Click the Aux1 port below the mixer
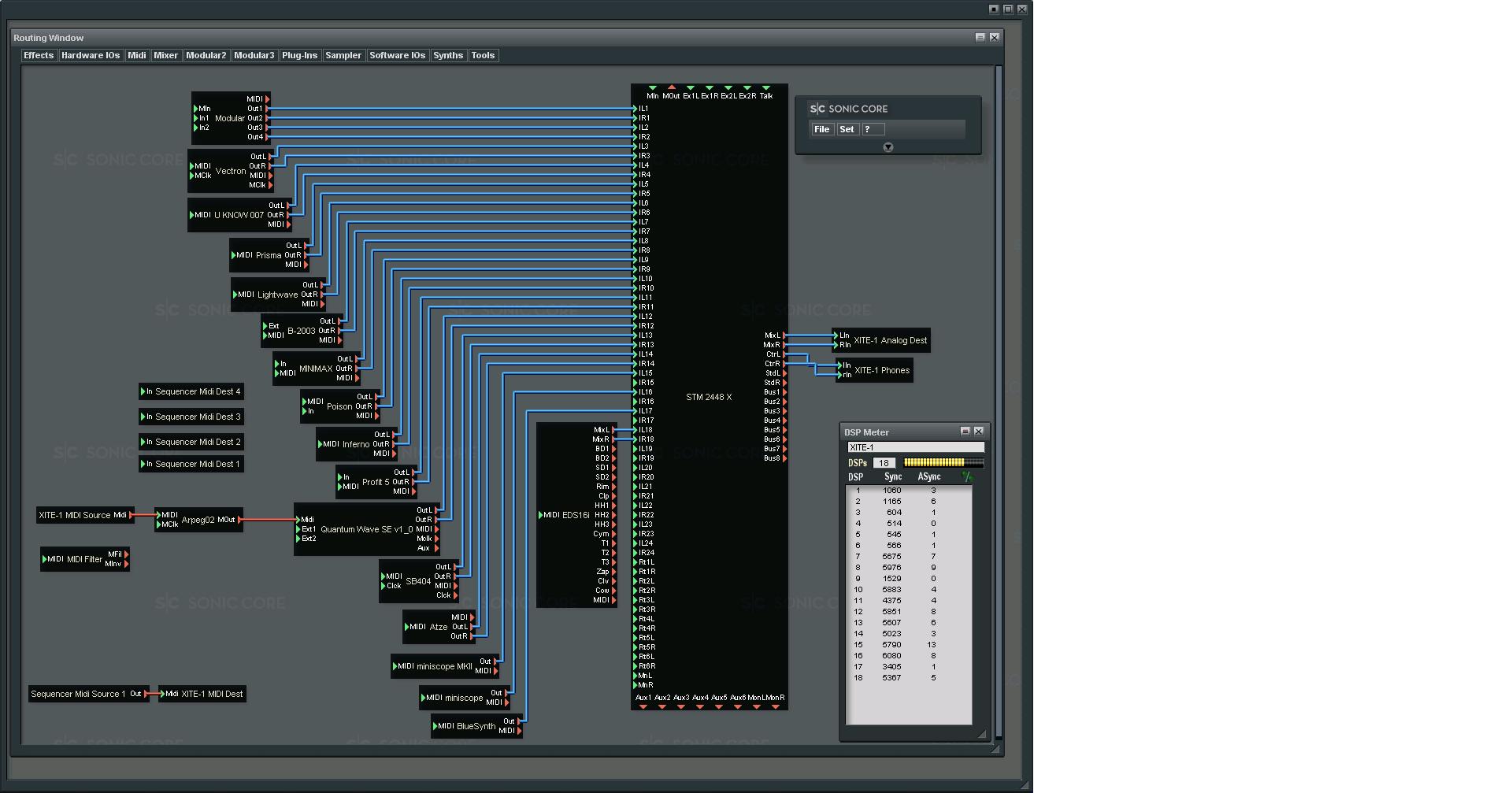The width and height of the screenshot is (1512, 793). (643, 706)
